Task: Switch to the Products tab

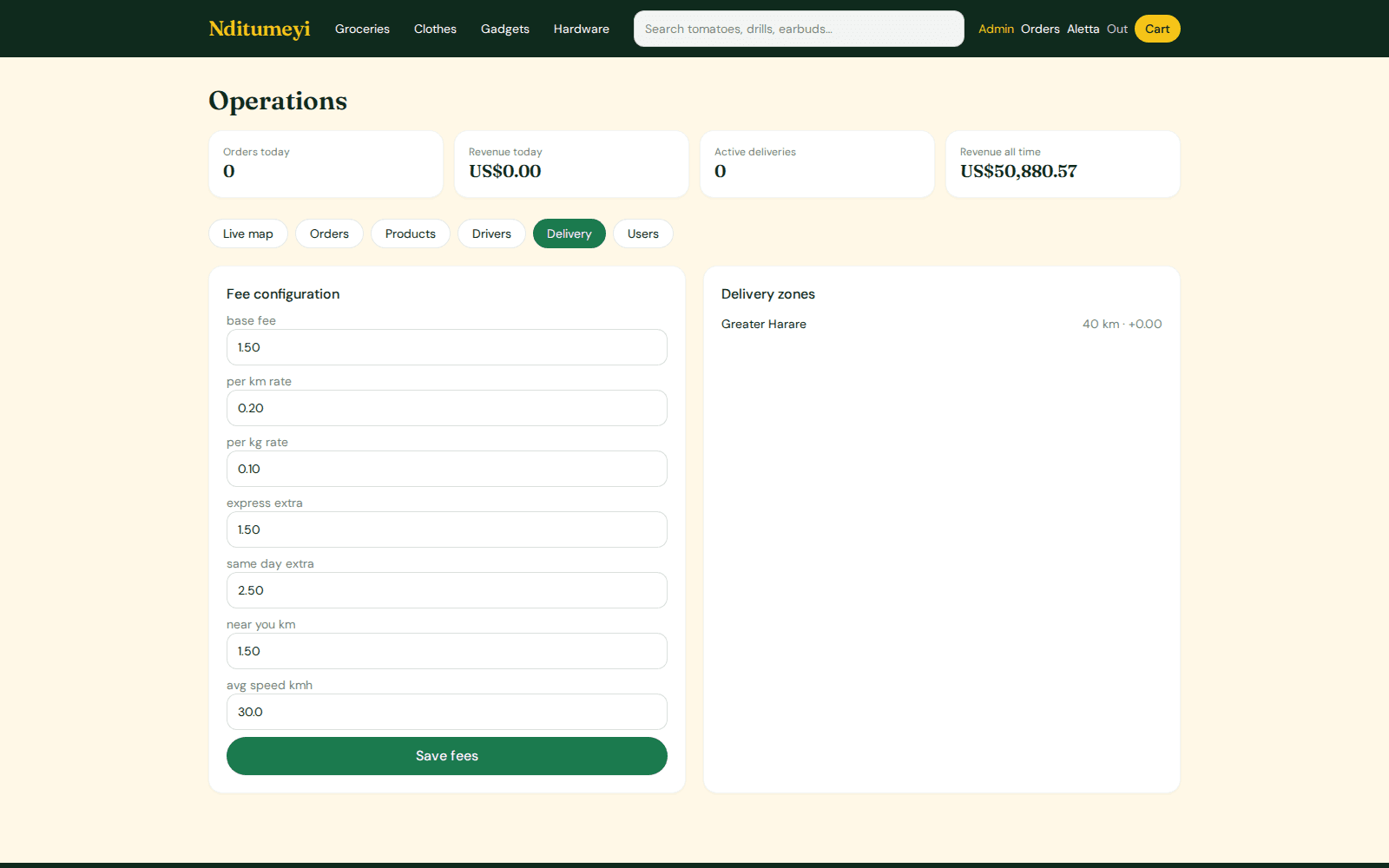Action: [x=411, y=233]
